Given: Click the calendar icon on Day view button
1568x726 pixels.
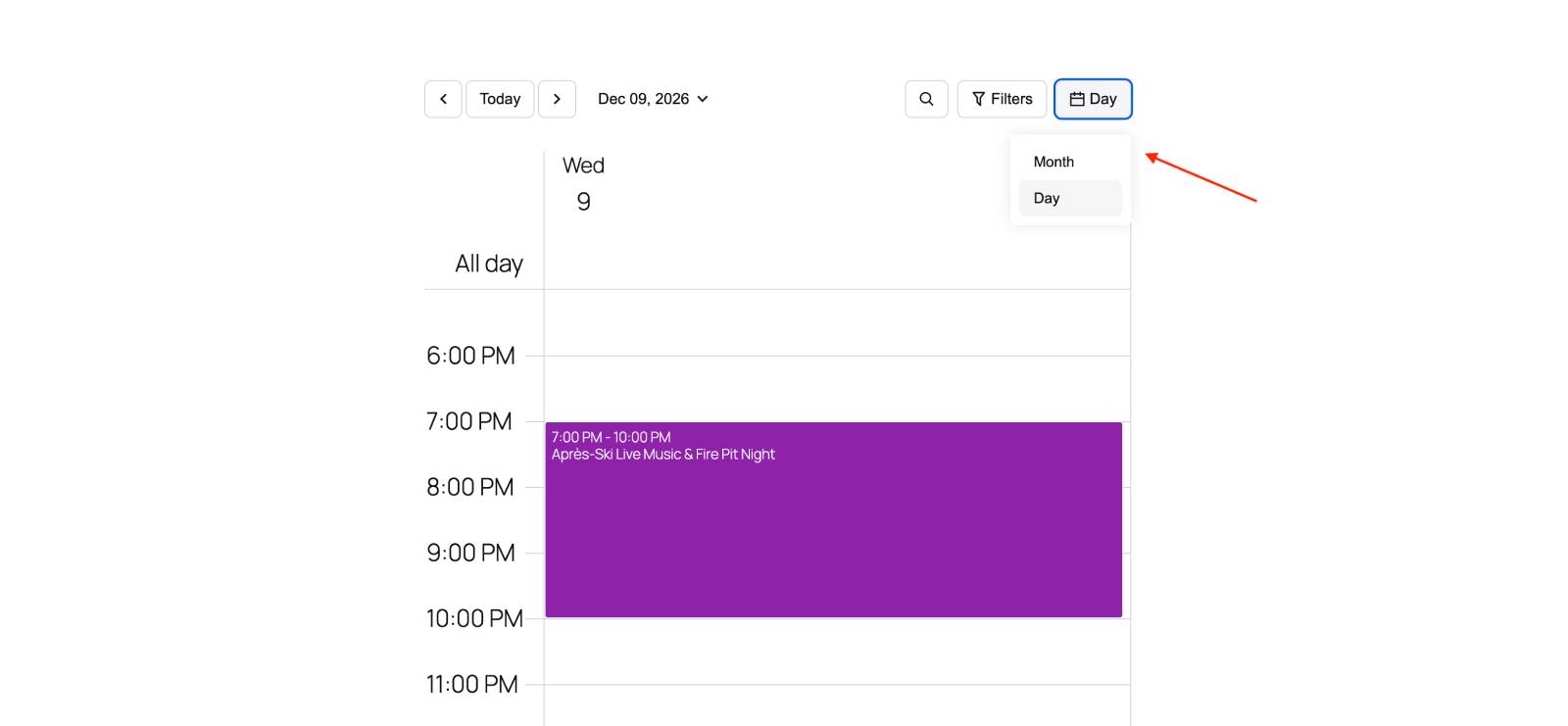Looking at the screenshot, I should [1077, 99].
